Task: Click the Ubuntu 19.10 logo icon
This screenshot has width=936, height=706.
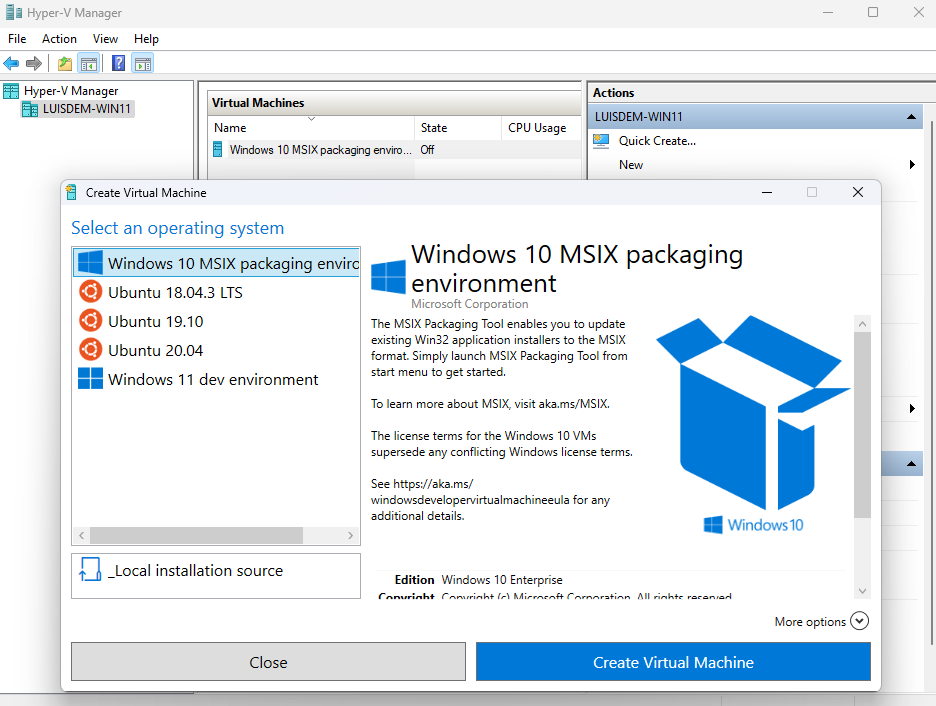Action: pos(91,320)
